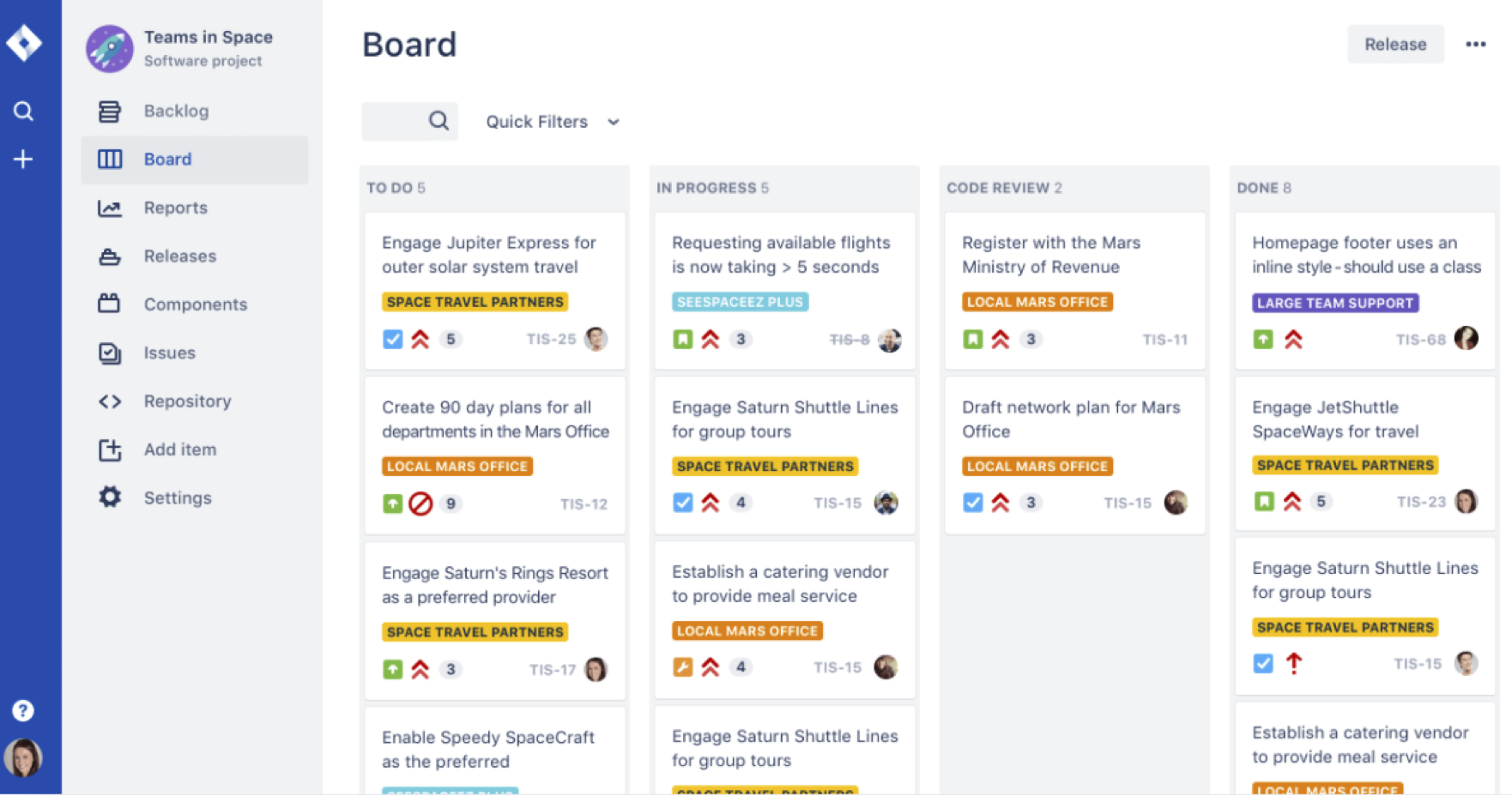Click the assignee avatar on TIS-8
The width and height of the screenshot is (1512, 796).
tap(890, 340)
